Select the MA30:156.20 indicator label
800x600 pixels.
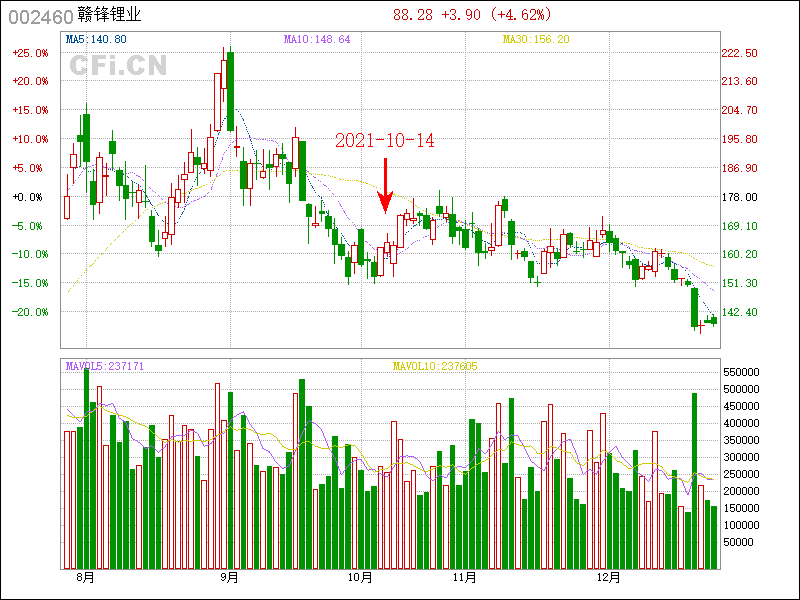click(x=535, y=39)
